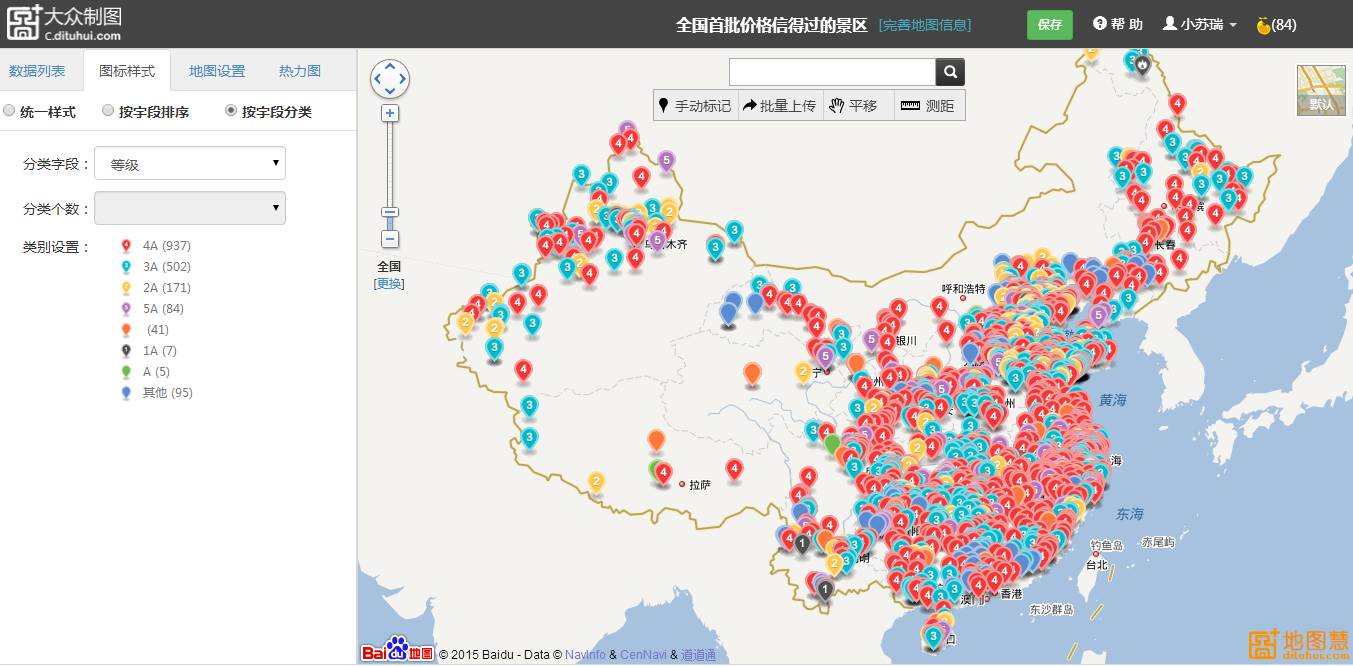This screenshot has height=667, width=1353.
Task: Select the 手动标记 marker tool
Action: tap(695, 106)
